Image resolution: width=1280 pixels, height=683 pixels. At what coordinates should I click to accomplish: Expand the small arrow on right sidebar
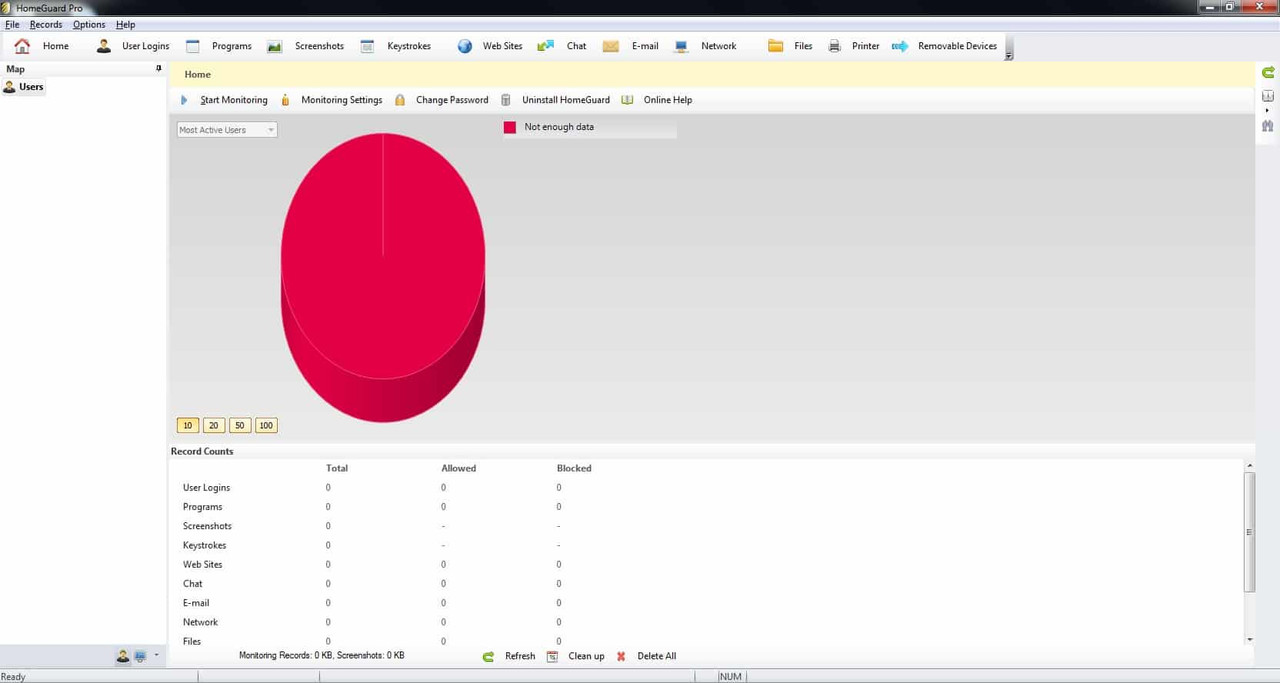click(x=1268, y=110)
